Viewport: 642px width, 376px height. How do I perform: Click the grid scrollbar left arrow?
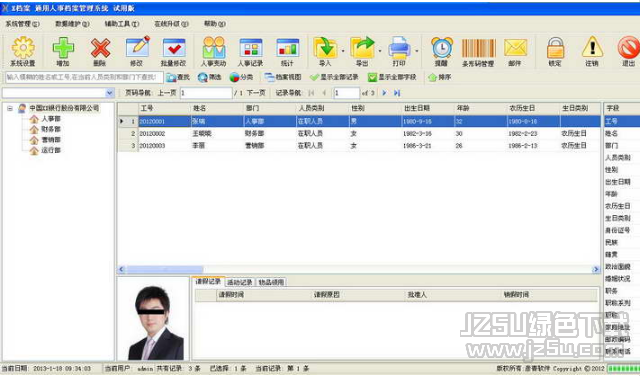coord(121,269)
